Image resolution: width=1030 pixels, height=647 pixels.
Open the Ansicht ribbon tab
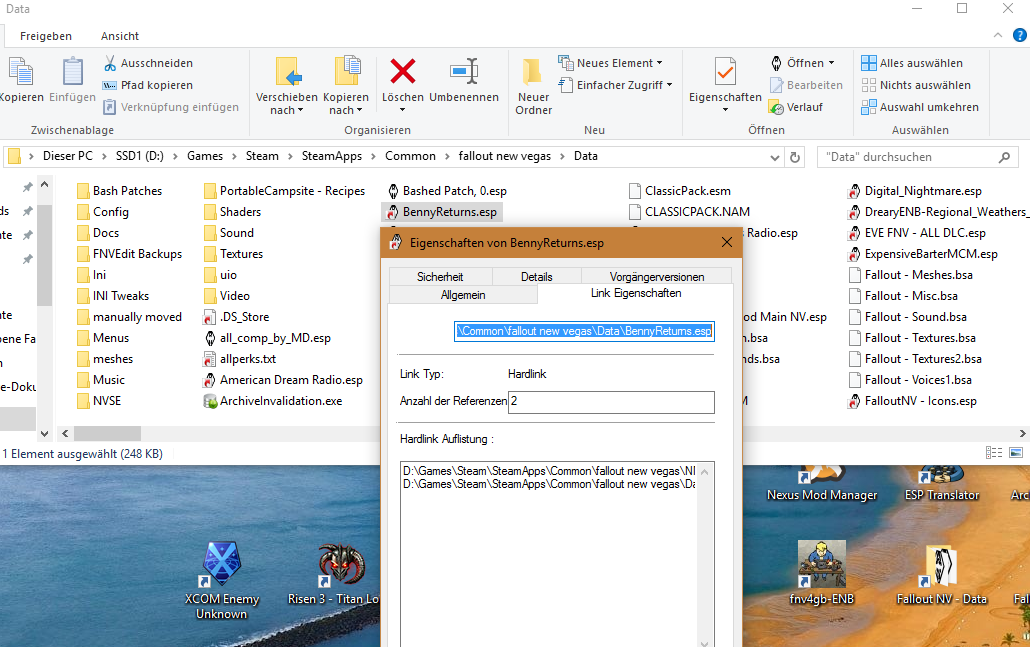(x=120, y=36)
